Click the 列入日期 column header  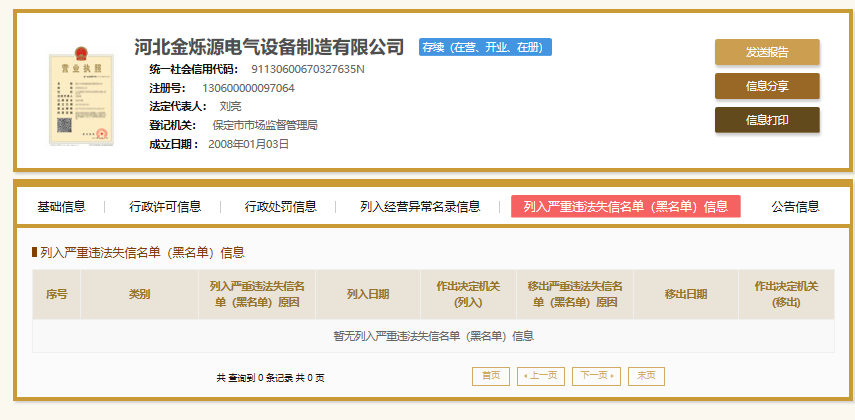coord(368,295)
